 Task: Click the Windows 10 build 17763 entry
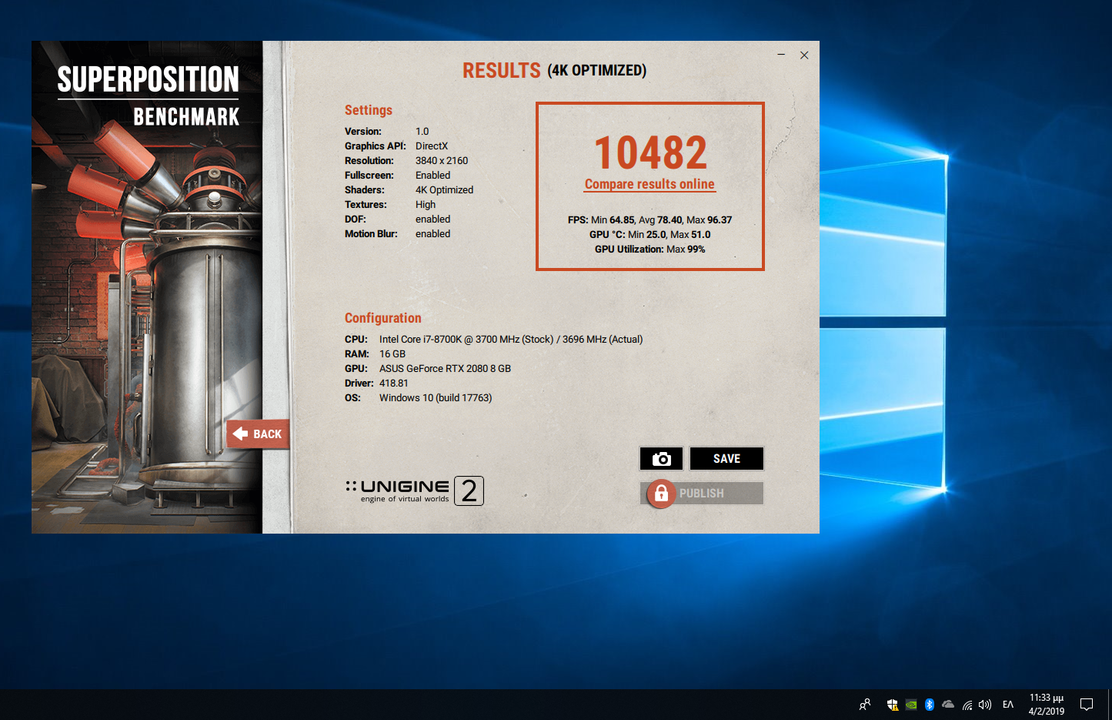point(435,398)
